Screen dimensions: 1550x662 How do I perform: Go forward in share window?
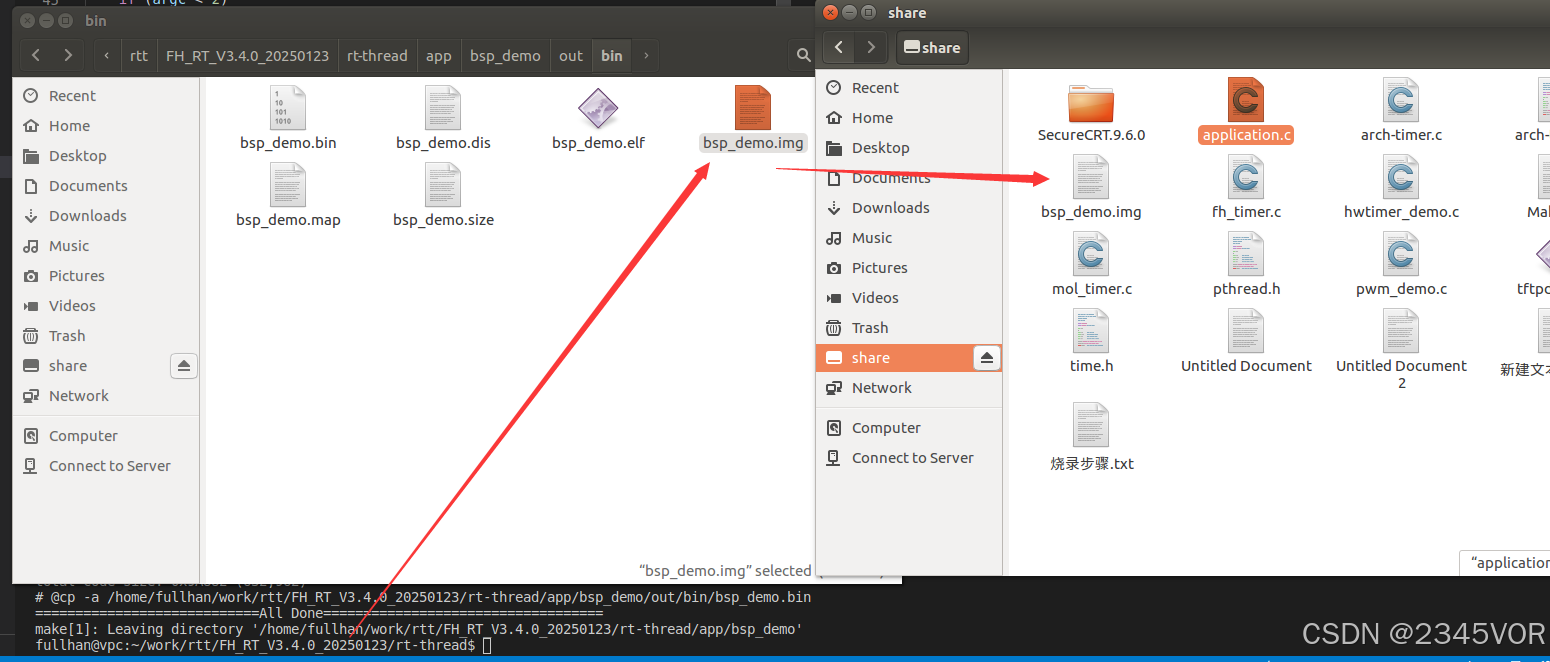(871, 47)
